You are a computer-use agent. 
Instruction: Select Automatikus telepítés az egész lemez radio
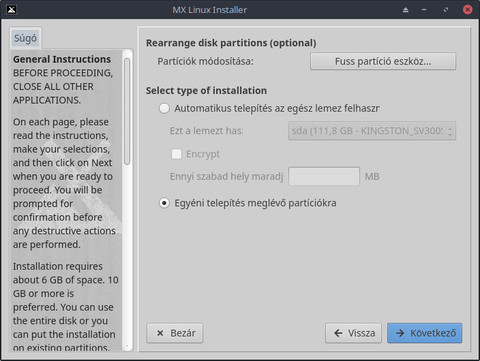point(164,108)
